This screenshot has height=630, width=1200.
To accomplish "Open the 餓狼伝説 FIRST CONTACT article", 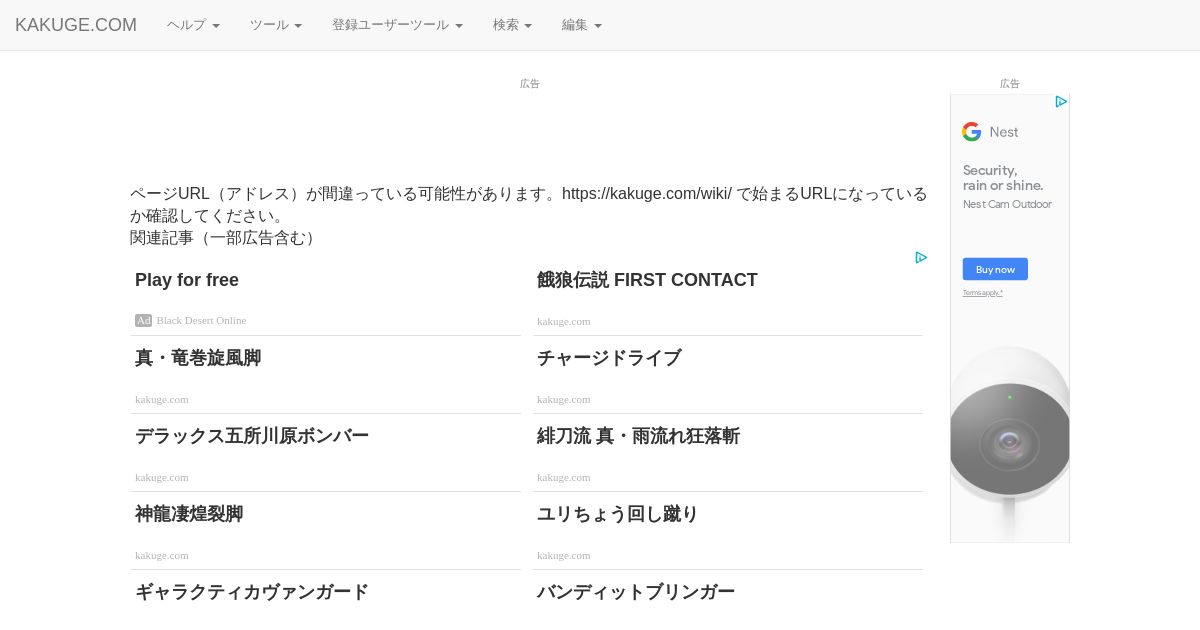I will tap(647, 280).
